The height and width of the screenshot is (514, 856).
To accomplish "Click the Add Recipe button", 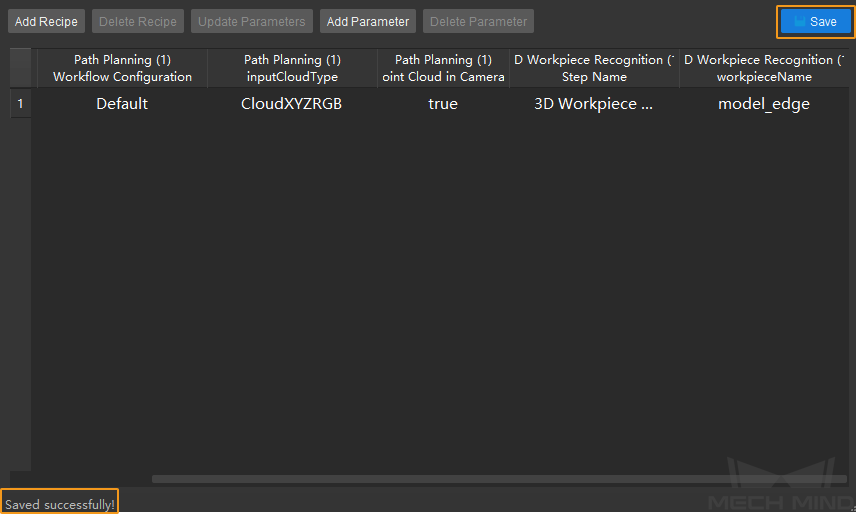I will pyautogui.click(x=46, y=21).
